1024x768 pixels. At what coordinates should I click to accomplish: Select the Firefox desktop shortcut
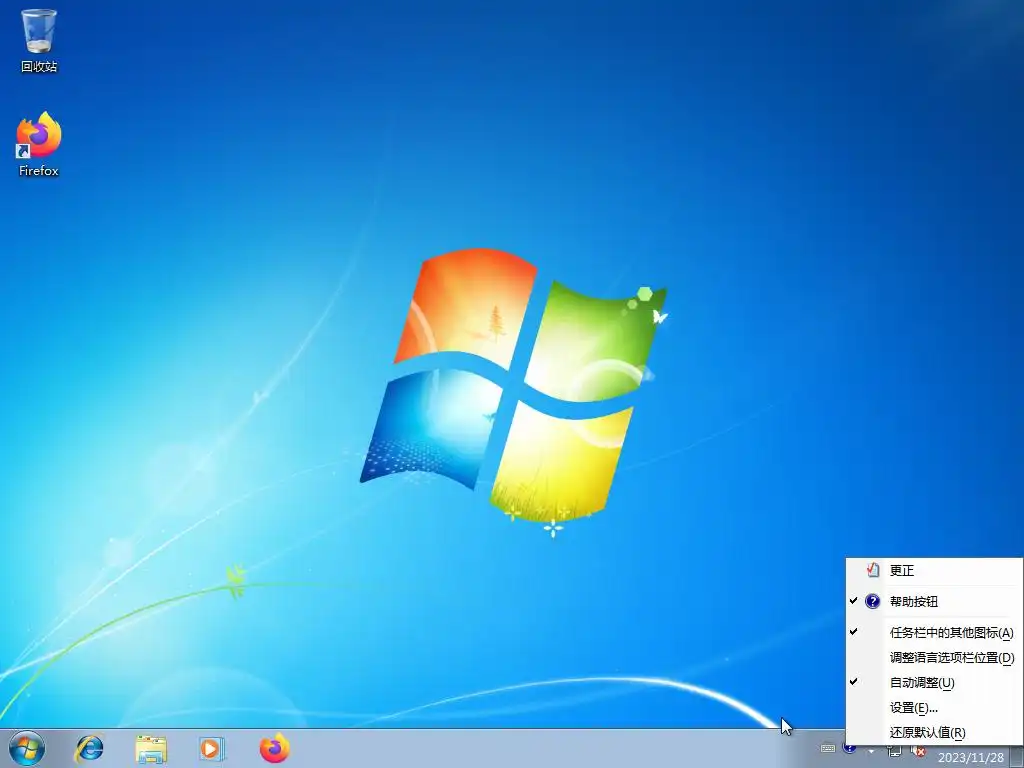39,144
